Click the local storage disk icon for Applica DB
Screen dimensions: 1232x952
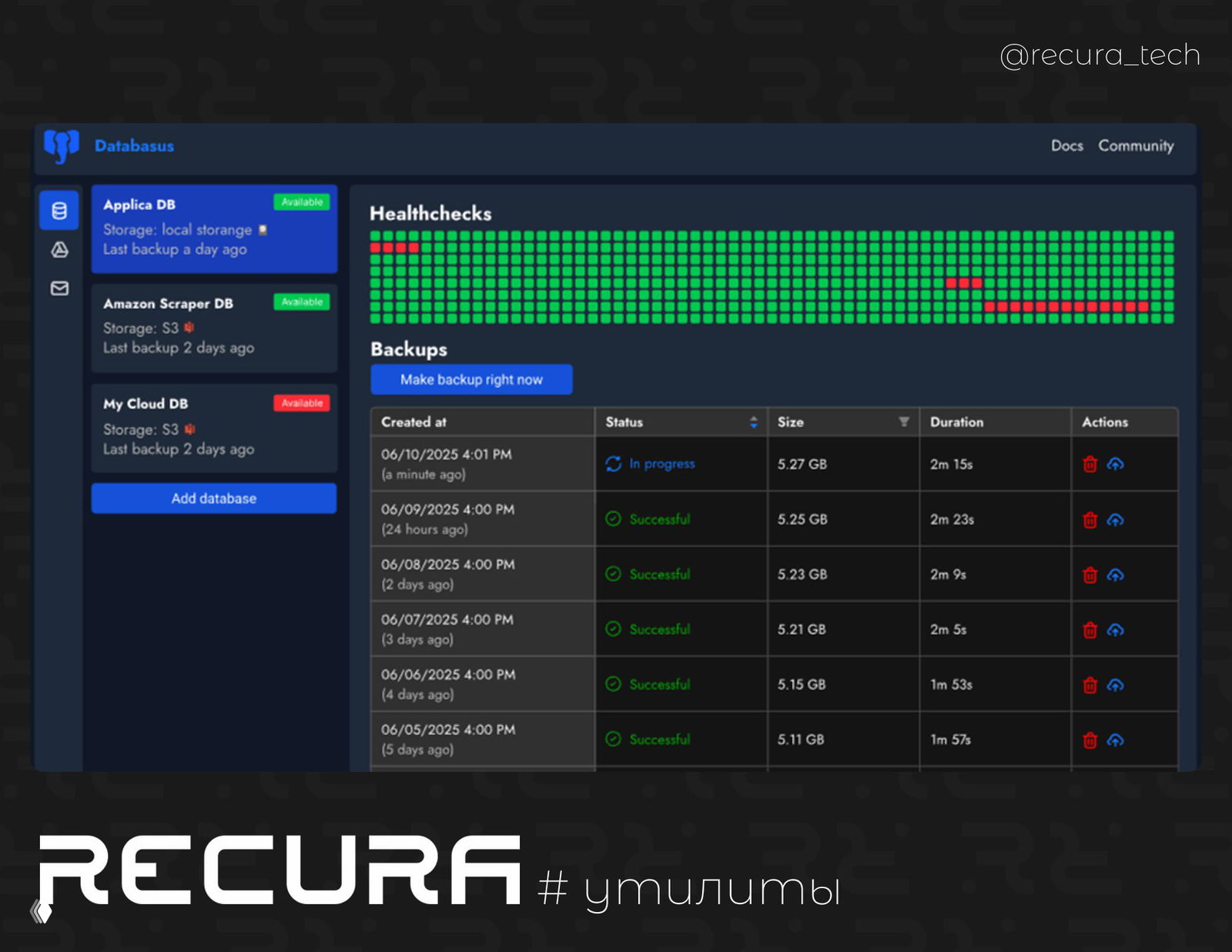(x=262, y=229)
